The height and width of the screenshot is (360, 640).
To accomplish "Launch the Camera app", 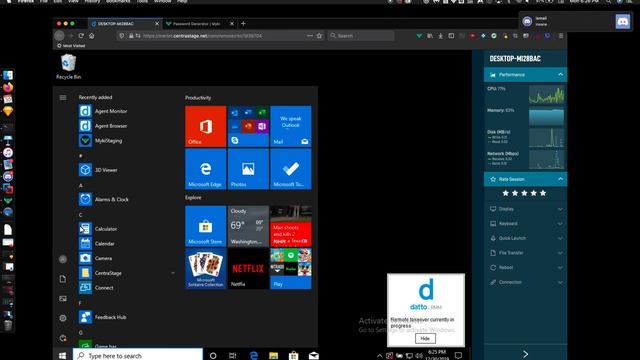I will [x=96, y=258].
